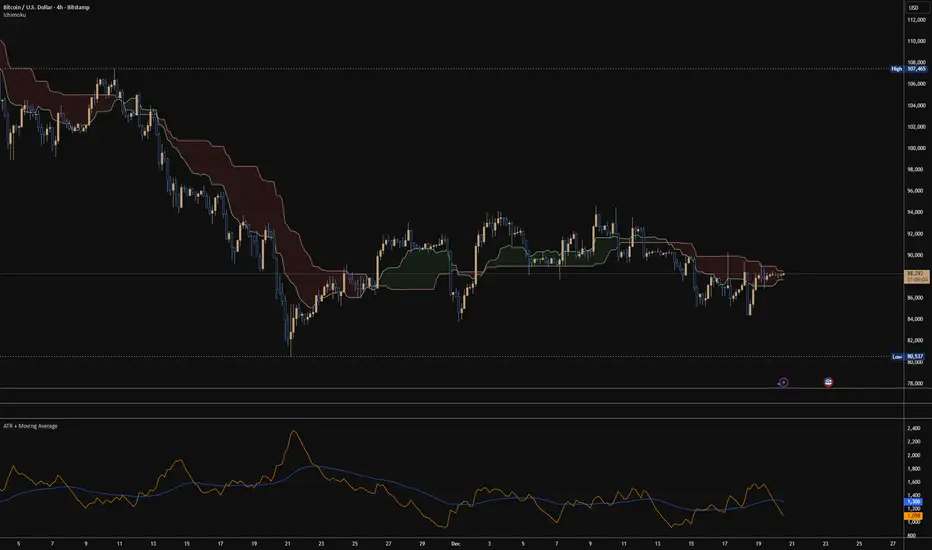Screen dimensions: 932x550
Task: Click the Dec label on the time axis
Action: (455, 543)
